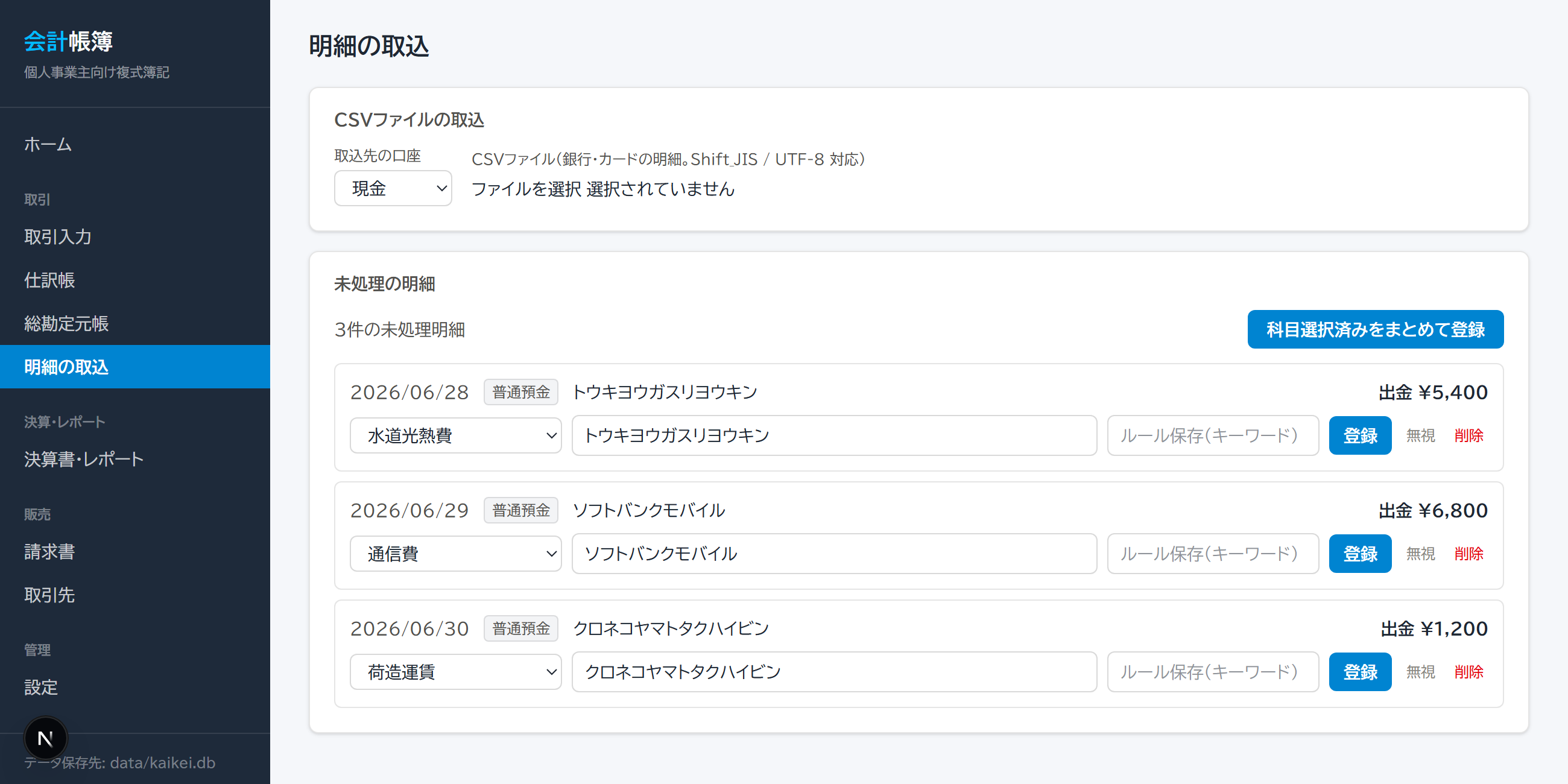The width and height of the screenshot is (1568, 784).
Task: Click date 2026/06/29
Action: click(409, 510)
